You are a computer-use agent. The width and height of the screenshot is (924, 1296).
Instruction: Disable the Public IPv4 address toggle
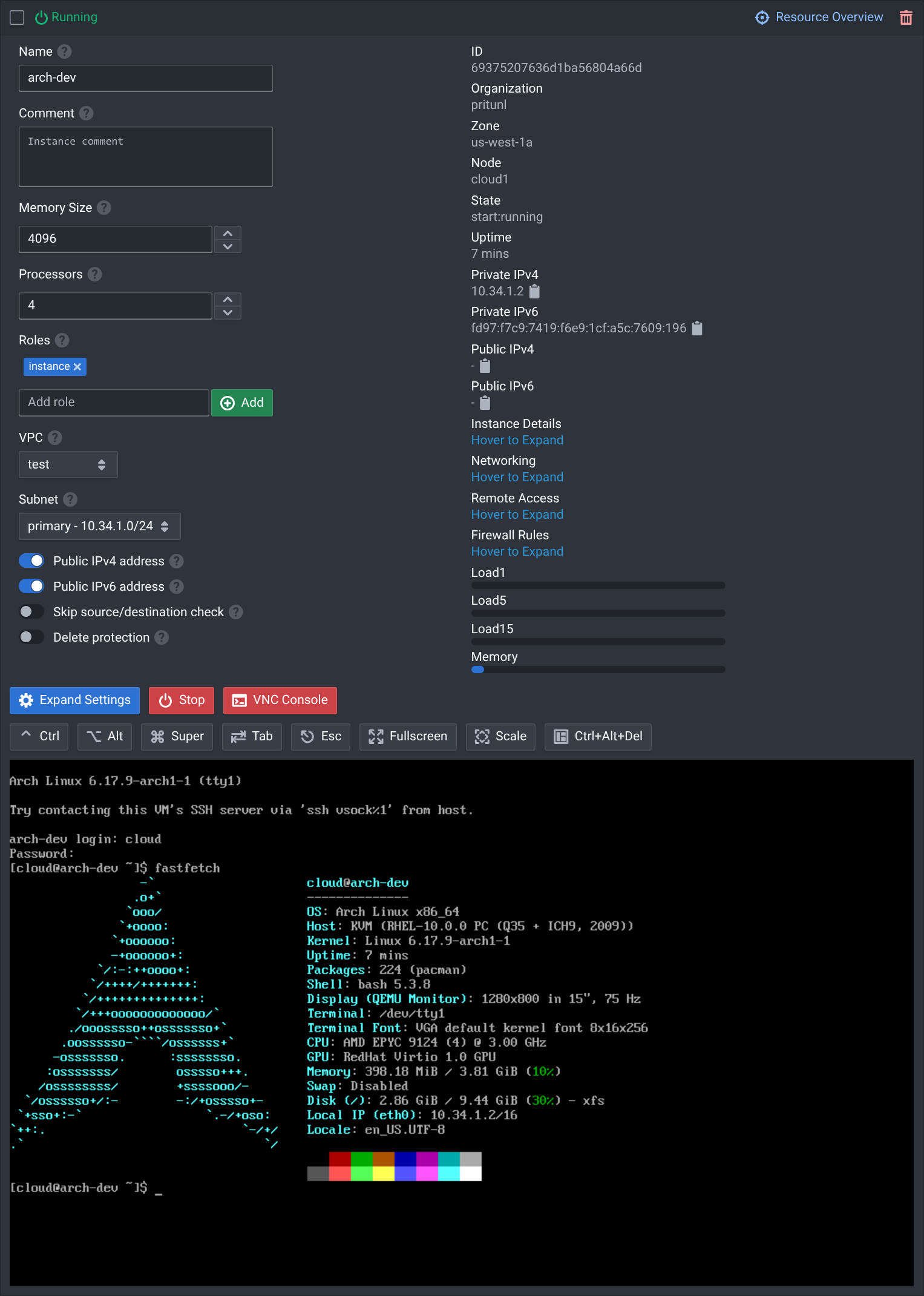(x=31, y=561)
